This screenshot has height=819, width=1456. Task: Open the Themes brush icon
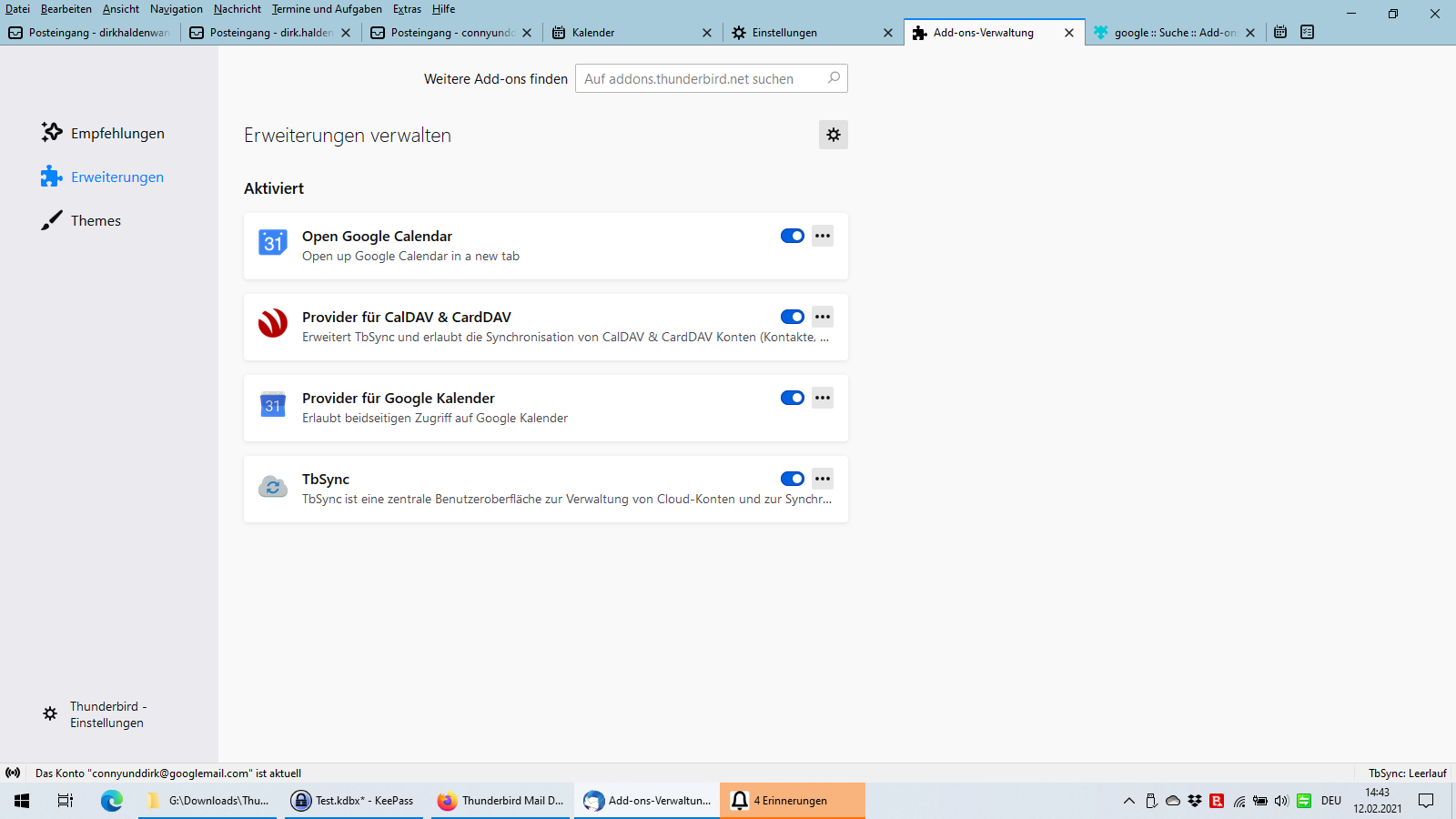coord(52,220)
